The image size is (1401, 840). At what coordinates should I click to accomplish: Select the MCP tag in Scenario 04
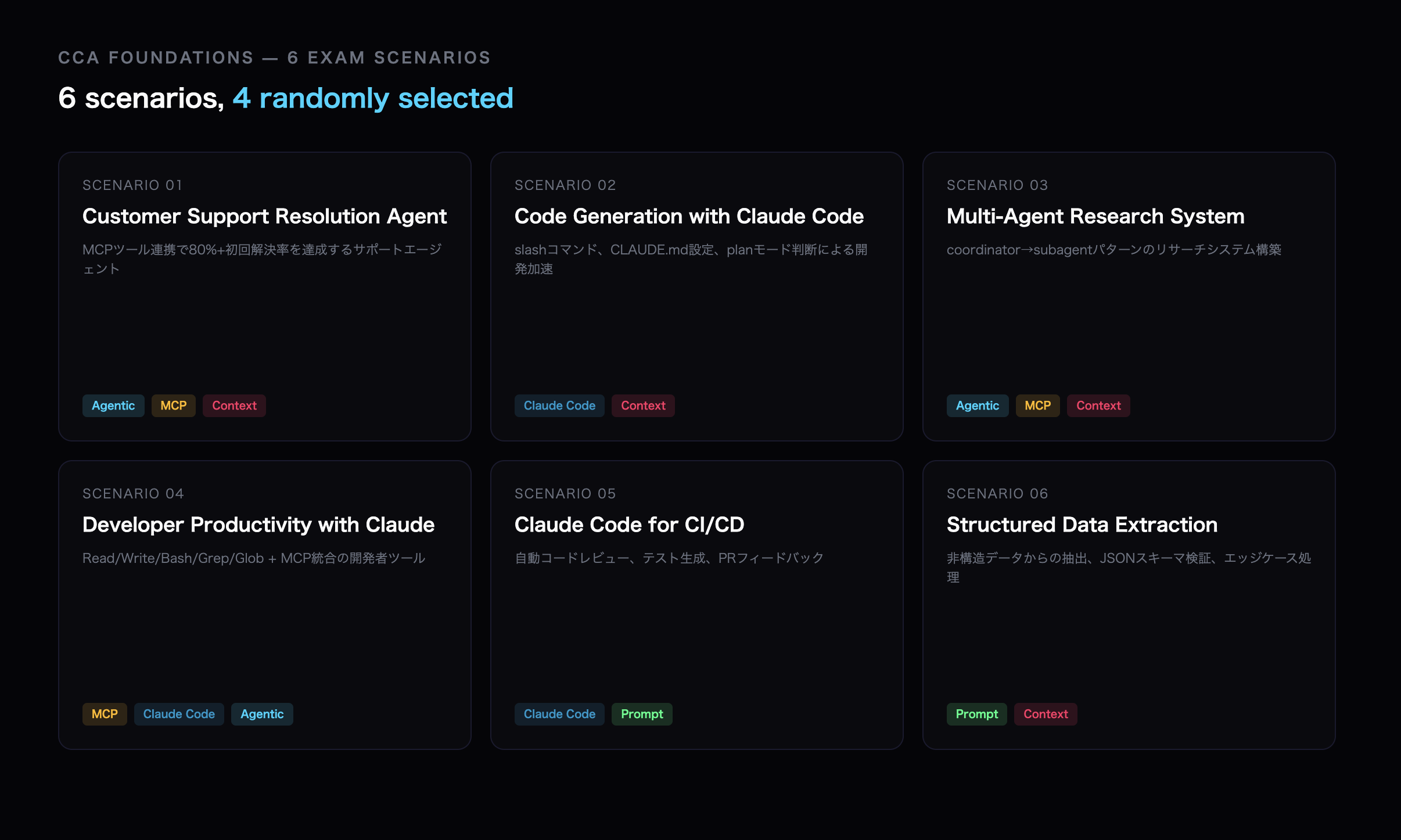pos(105,714)
